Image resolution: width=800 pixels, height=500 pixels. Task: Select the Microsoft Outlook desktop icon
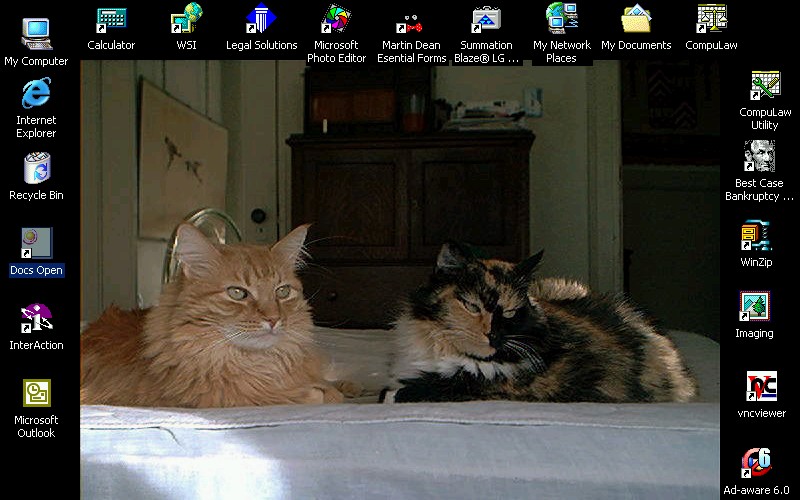tap(36, 393)
